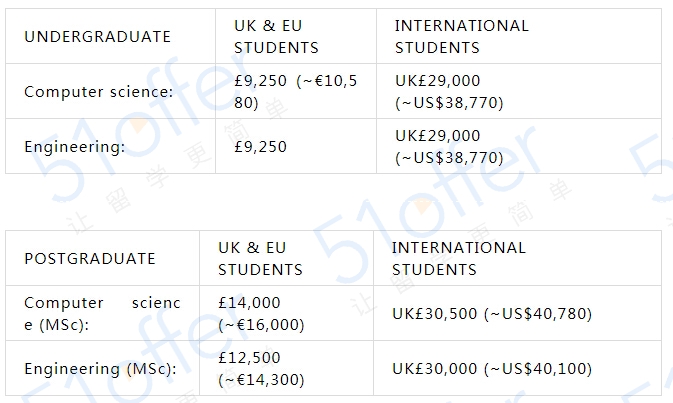Click the Engineering £9,250 cell
The width and height of the screenshot is (673, 403).
tap(296, 146)
